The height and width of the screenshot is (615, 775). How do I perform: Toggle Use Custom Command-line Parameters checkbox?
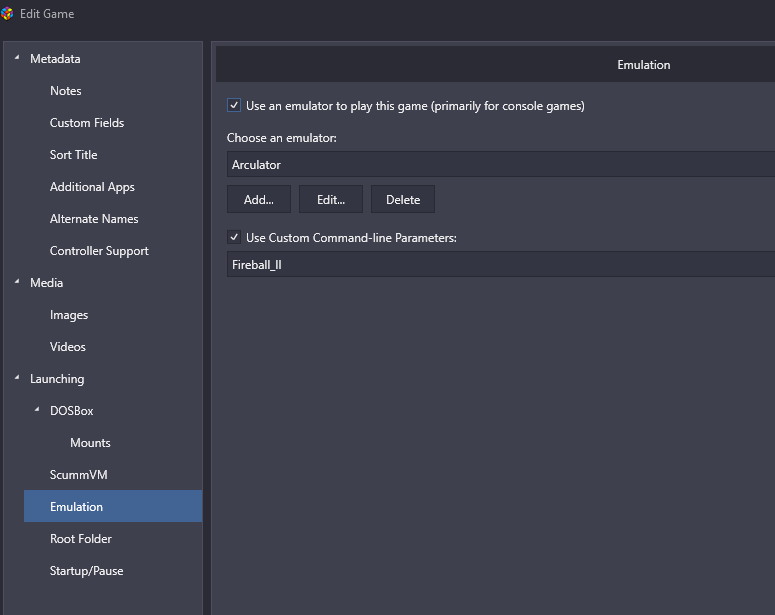(234, 237)
